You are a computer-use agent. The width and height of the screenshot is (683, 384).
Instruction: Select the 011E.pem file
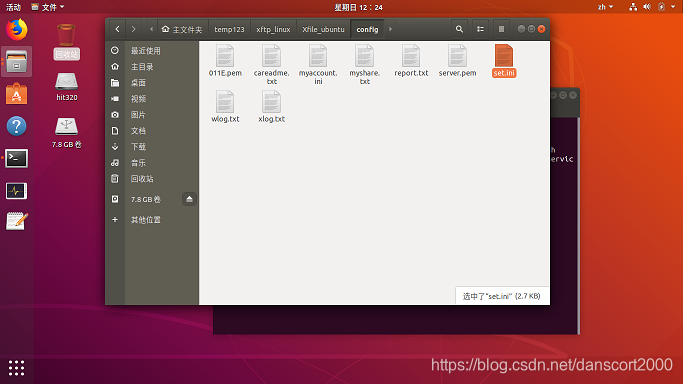tap(225, 61)
